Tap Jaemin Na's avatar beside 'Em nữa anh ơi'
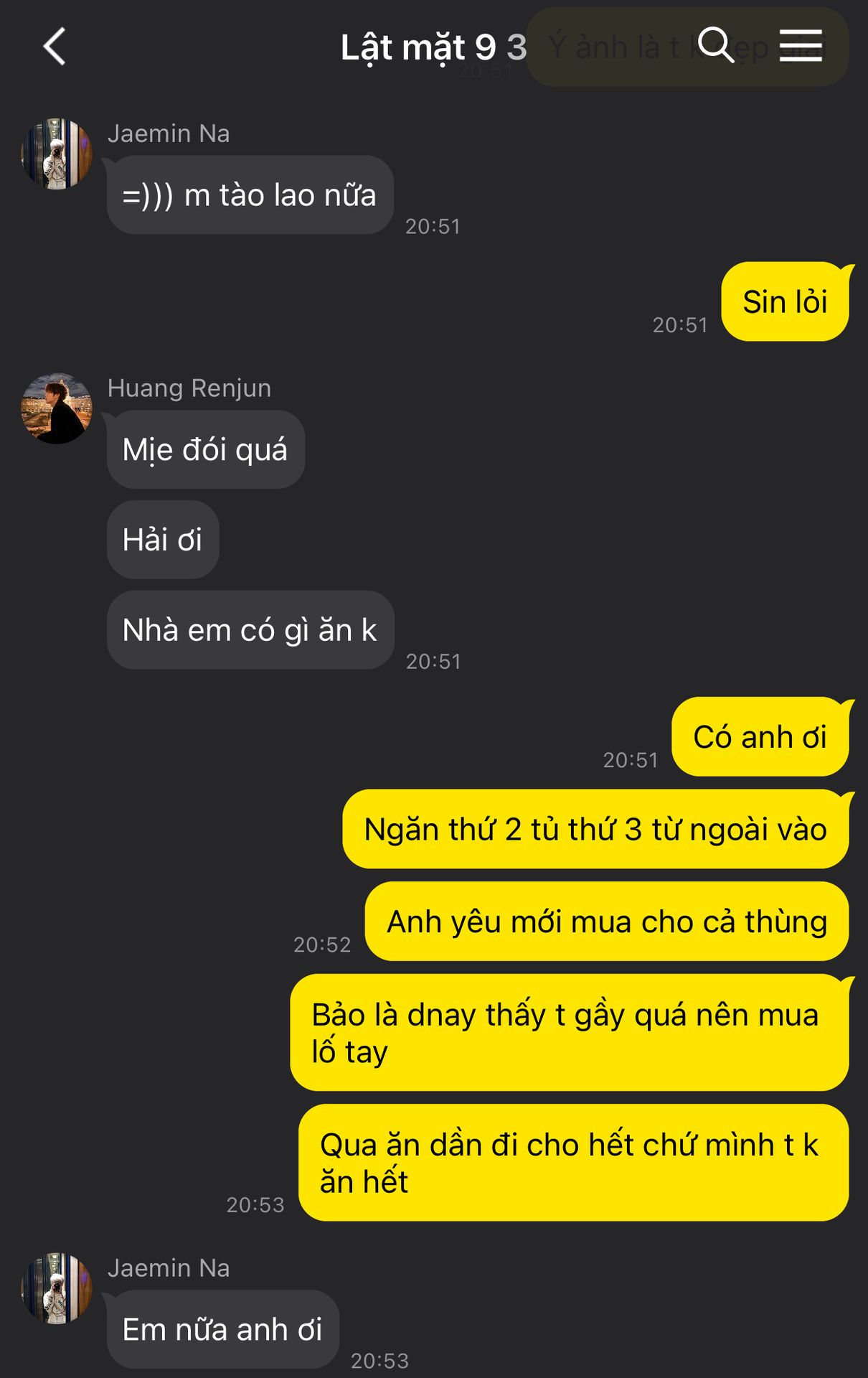Screen dimensions: 868x1378 57,1289
